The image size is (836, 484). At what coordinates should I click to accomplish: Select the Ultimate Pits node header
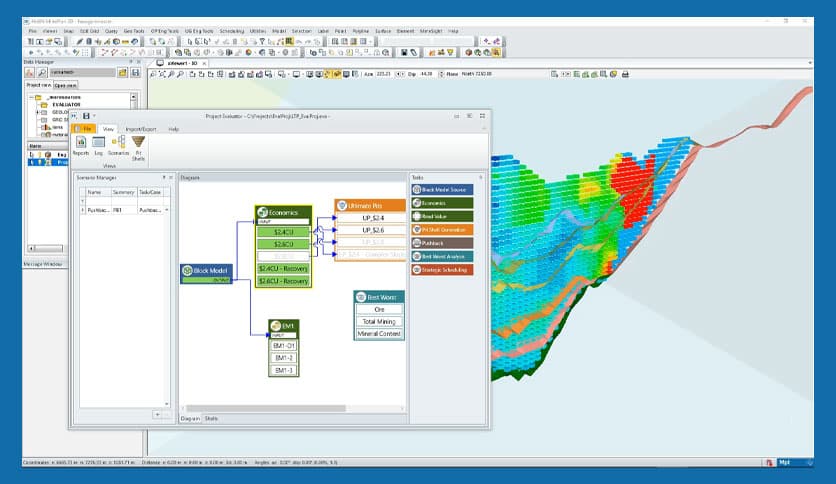pos(369,205)
